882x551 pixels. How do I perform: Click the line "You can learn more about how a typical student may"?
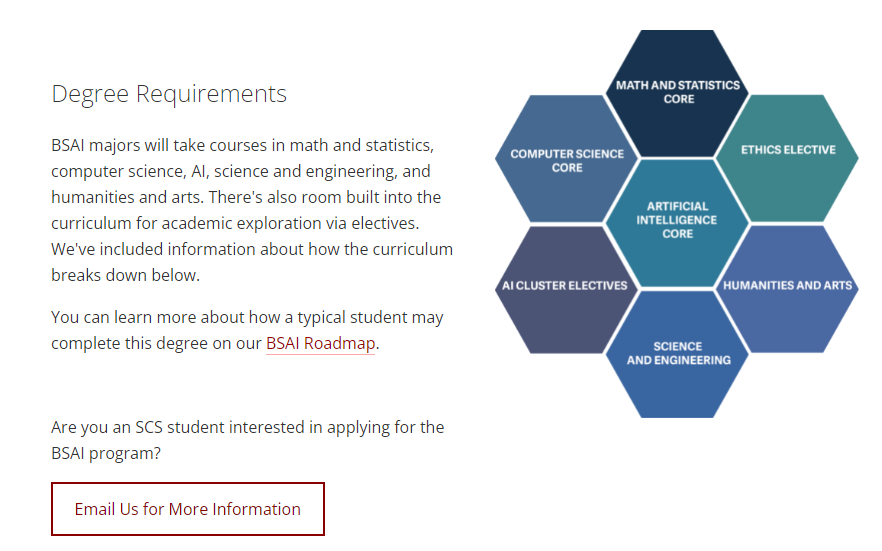click(x=248, y=318)
